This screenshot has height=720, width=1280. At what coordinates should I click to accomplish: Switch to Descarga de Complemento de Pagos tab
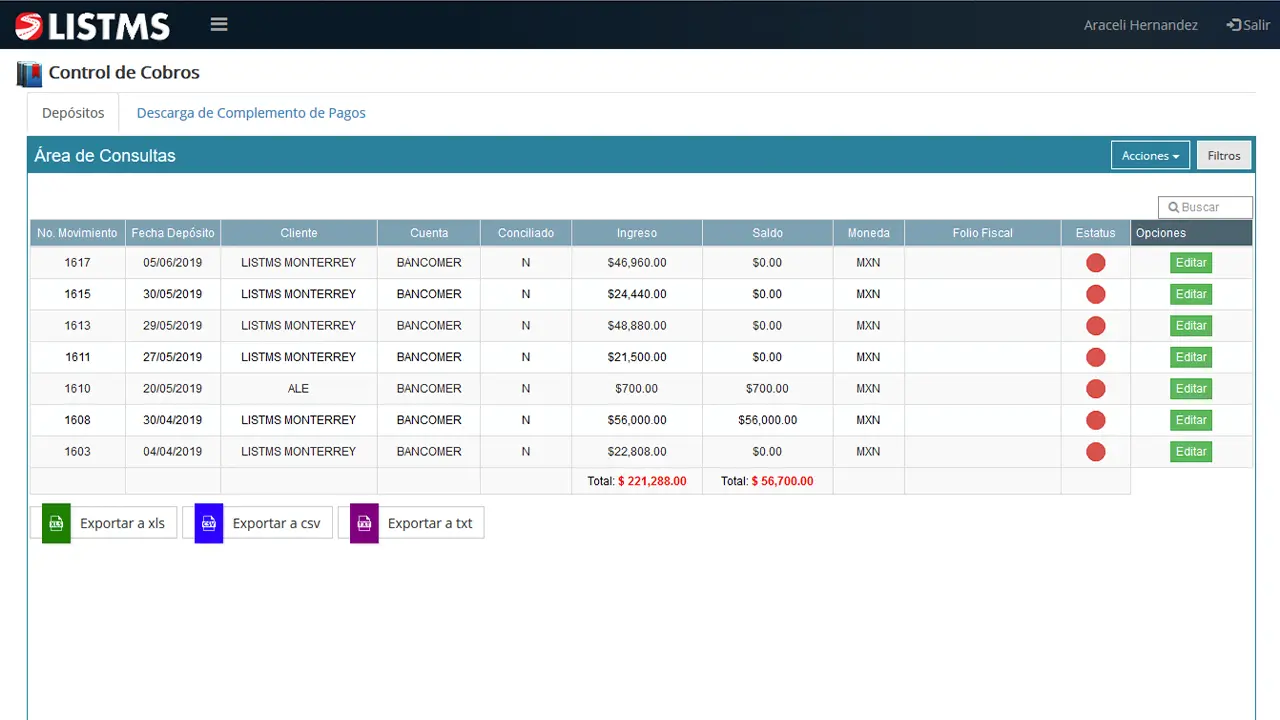(251, 113)
